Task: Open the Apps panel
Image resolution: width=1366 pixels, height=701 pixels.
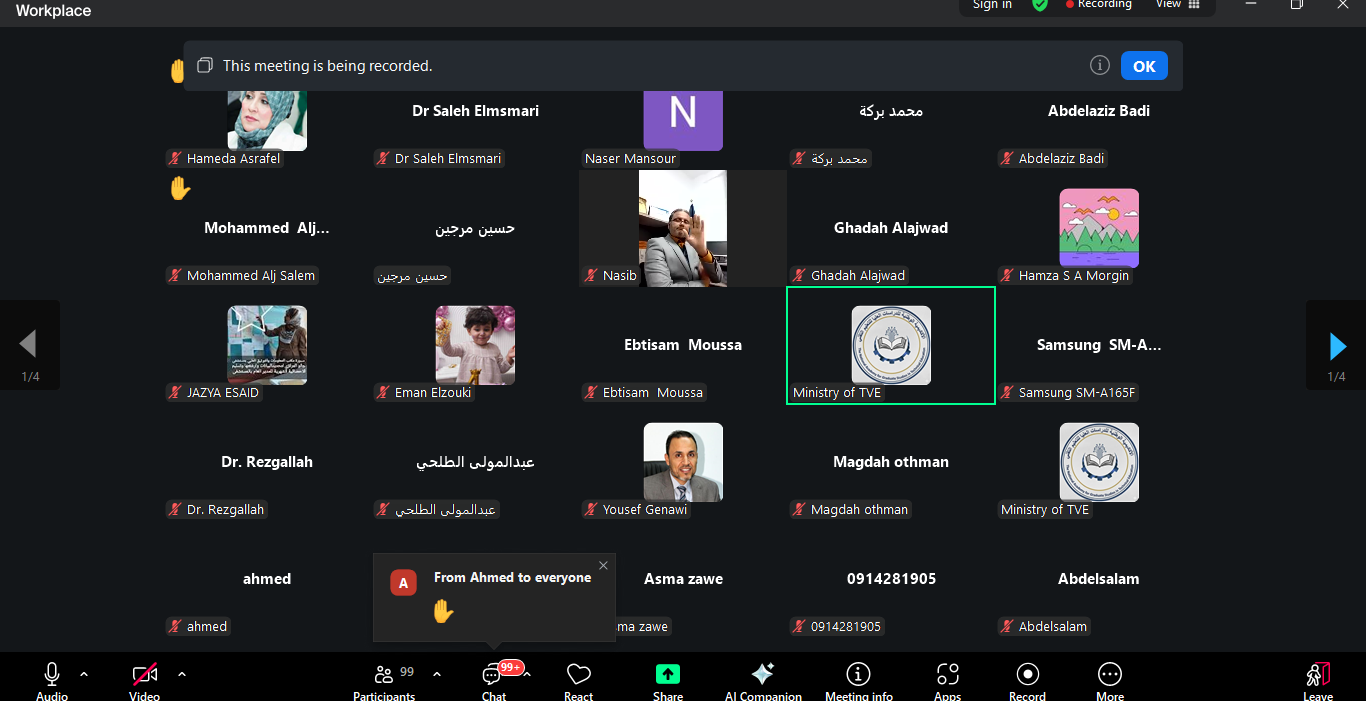Action: coord(947,678)
